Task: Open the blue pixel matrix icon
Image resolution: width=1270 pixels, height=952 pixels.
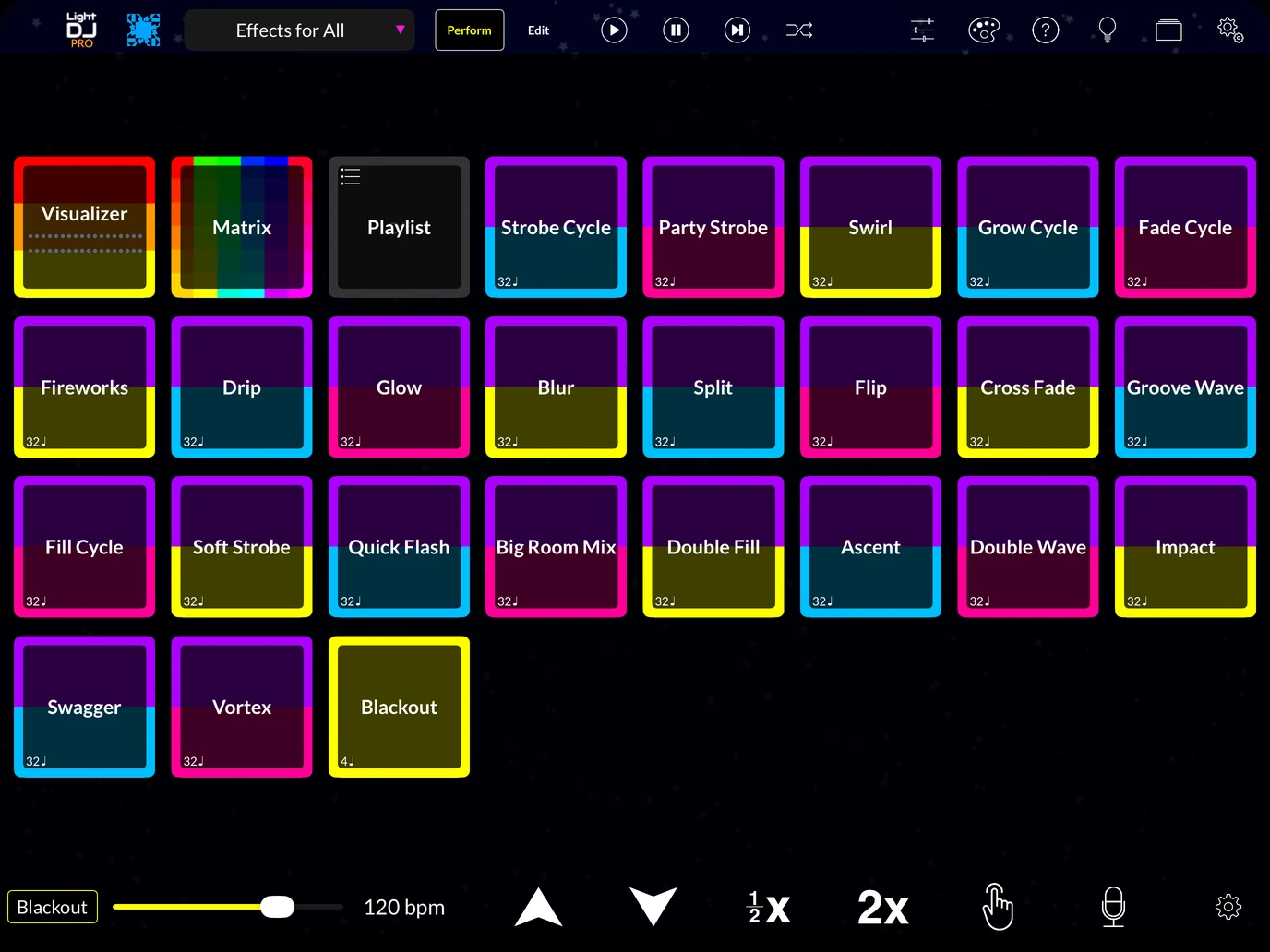Action: click(143, 30)
